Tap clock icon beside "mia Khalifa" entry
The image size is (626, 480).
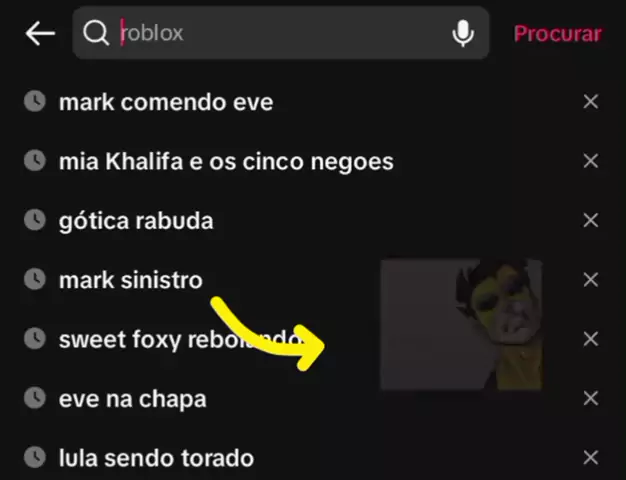[x=35, y=161]
